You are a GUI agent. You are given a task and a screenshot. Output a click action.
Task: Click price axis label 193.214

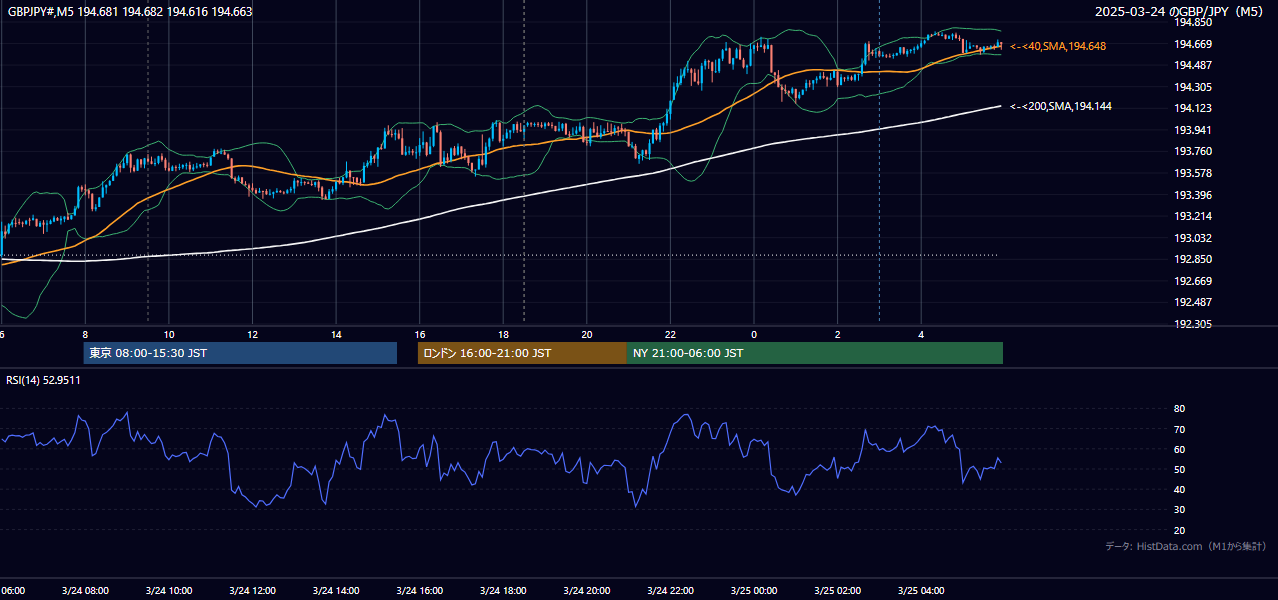click(x=1193, y=216)
